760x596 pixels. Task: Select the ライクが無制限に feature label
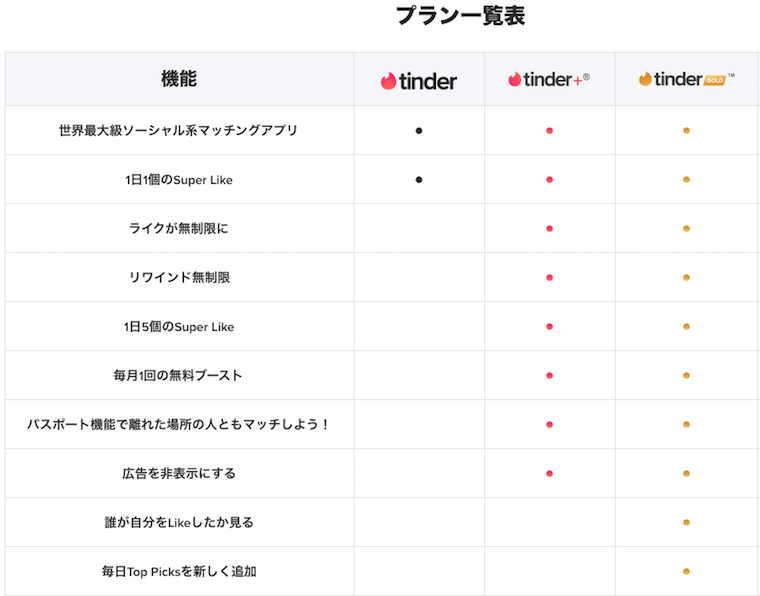pos(178,228)
